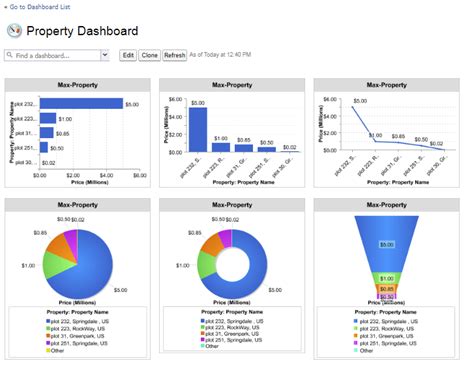This screenshot has width=474, height=376.
Task: Click purple plot 251 swatch in pie legend
Action: pos(48,343)
